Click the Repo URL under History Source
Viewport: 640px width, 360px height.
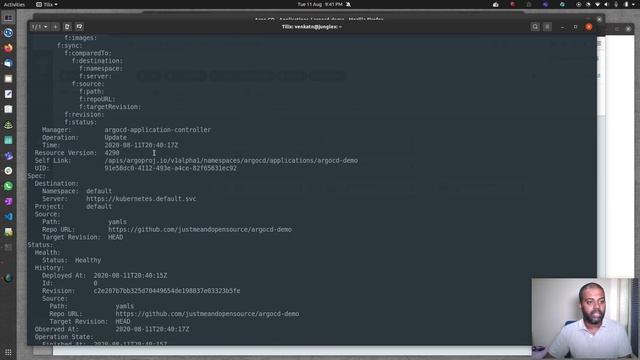[207, 314]
